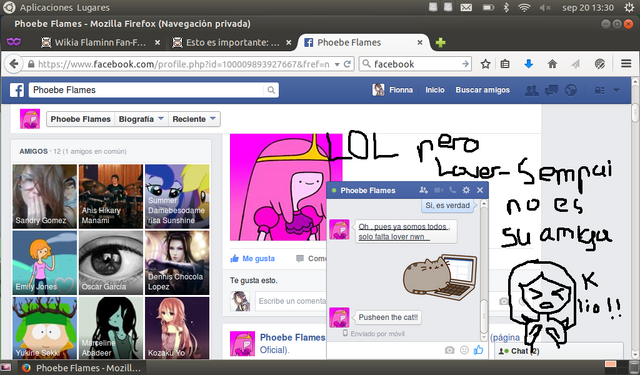Open Emily Jones friend thumbnail
This screenshot has width=640, height=375.
point(45,263)
